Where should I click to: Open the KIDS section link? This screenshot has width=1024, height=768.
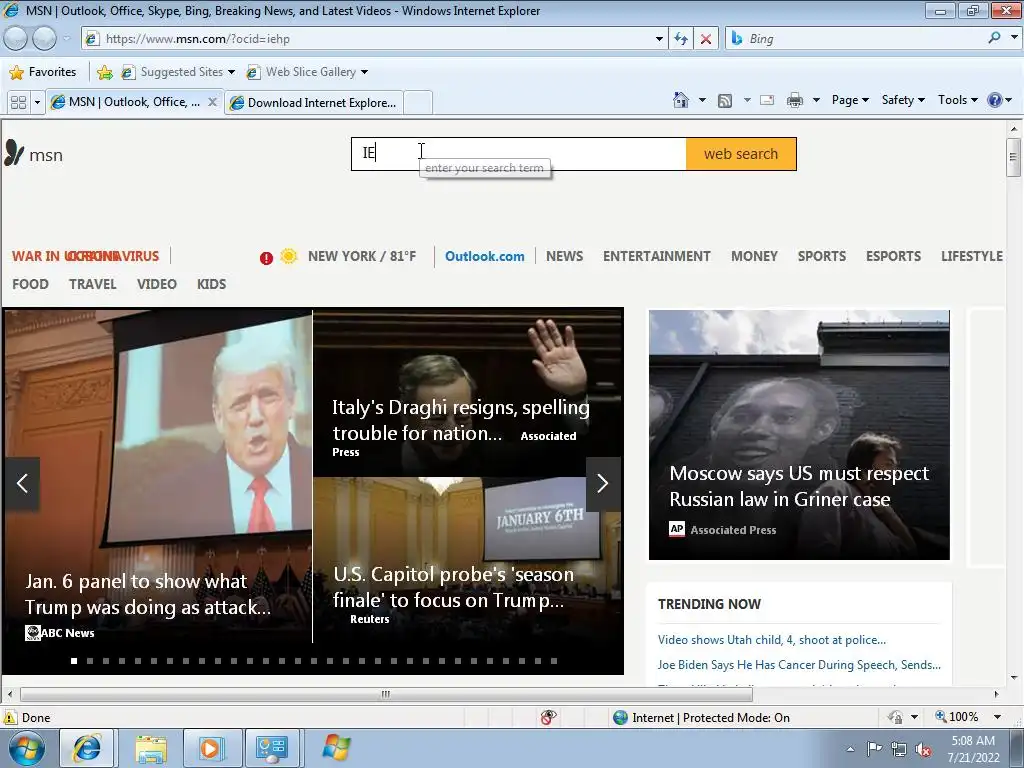coord(212,284)
